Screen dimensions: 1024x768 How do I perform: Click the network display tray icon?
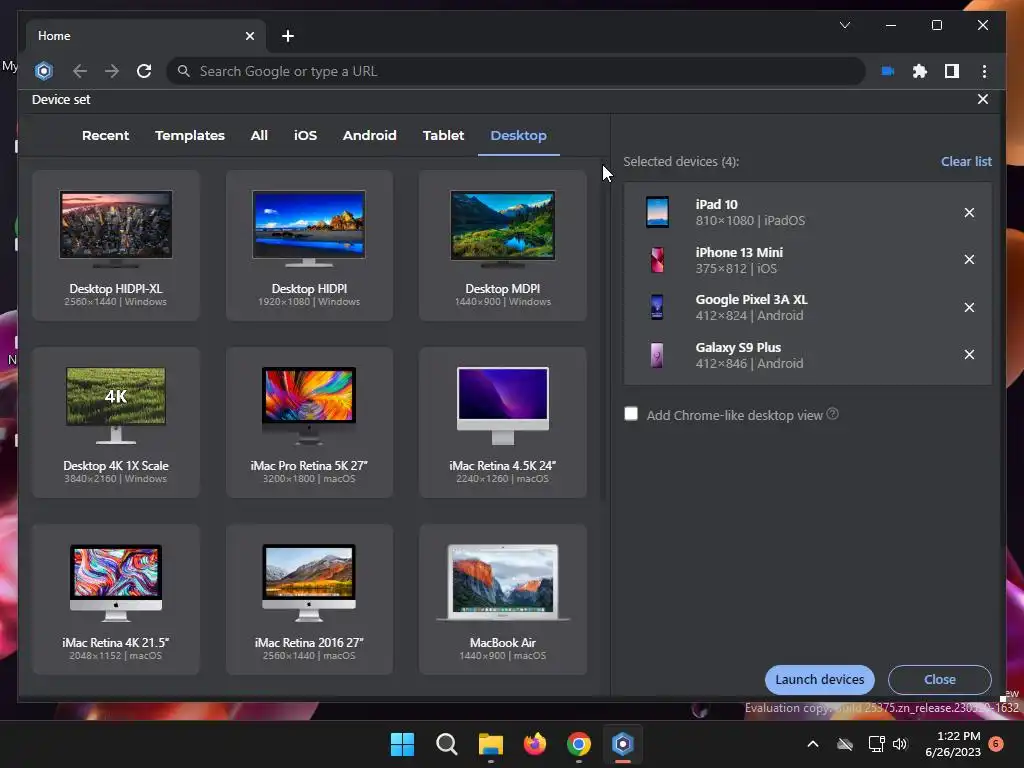click(876, 744)
